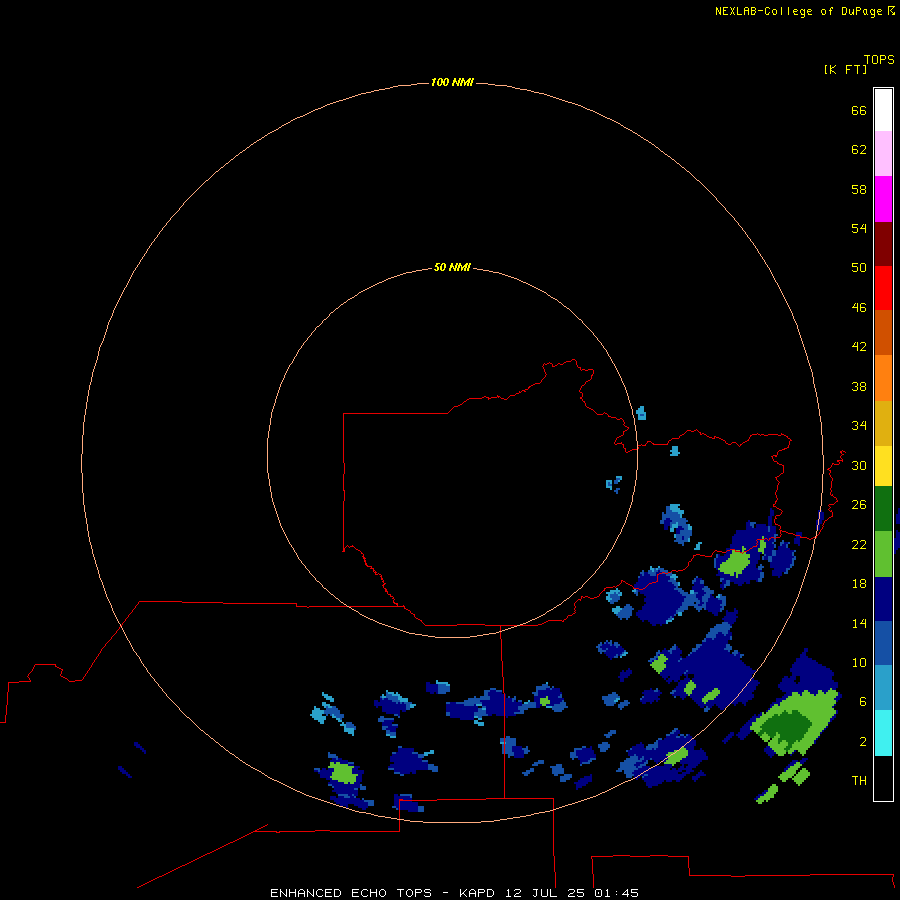This screenshot has height=900, width=900.
Task: Click the dark green core of southeast echo
Action: point(789,728)
